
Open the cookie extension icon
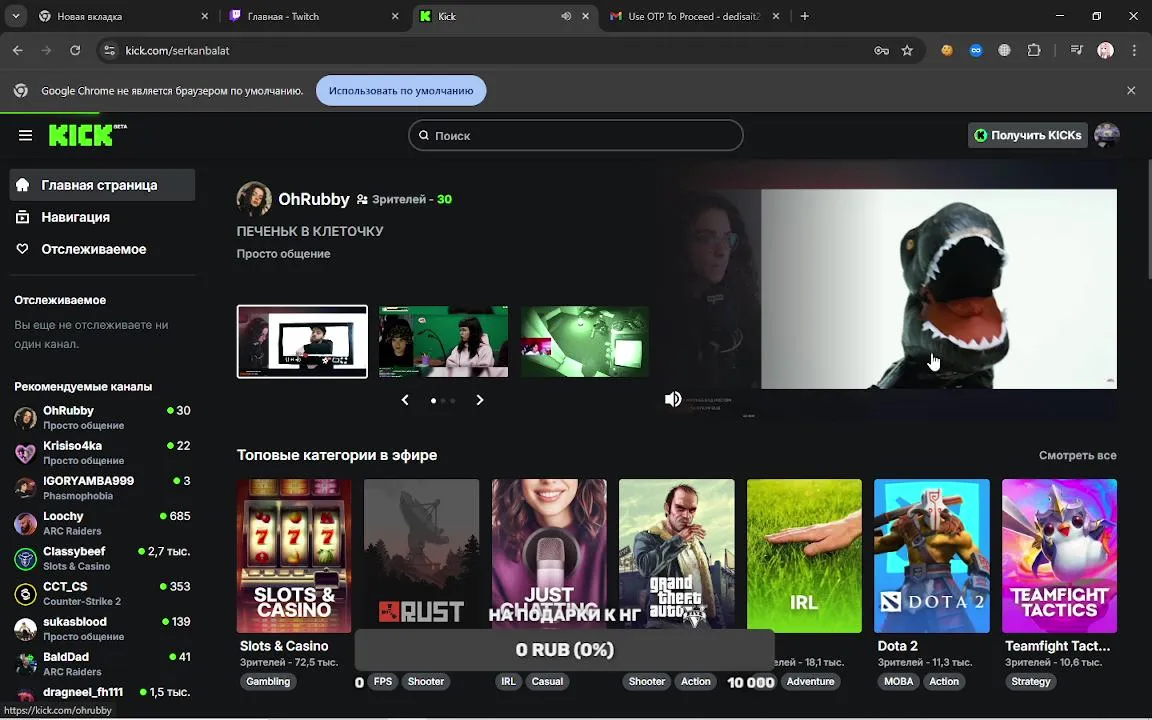[x=947, y=50]
